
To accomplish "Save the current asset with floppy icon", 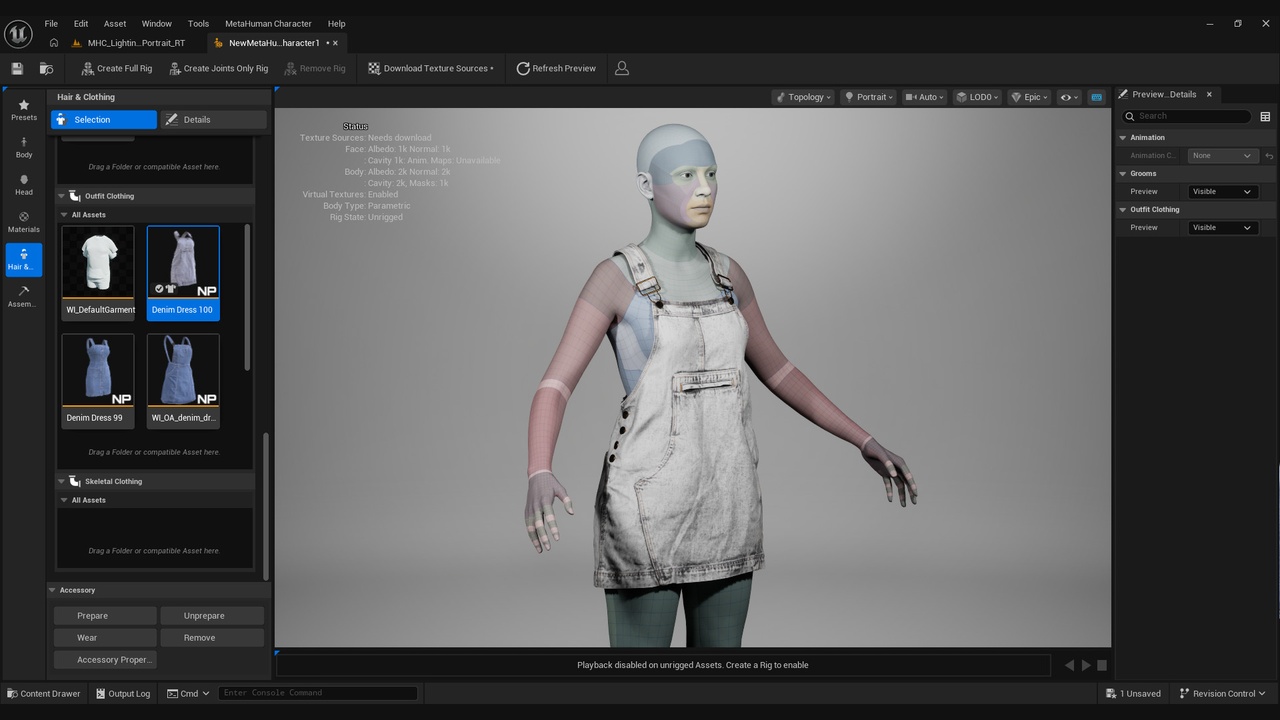I will coord(17,68).
